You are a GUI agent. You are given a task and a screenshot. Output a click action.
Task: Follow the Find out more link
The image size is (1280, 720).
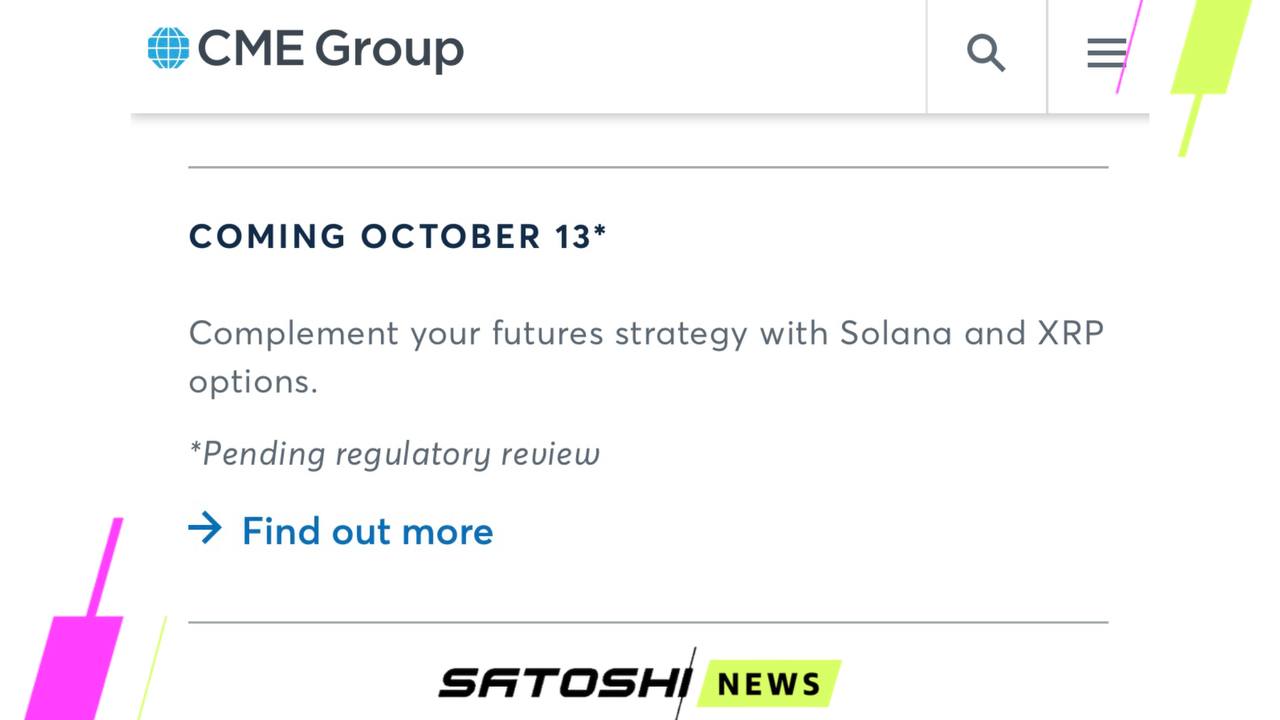(367, 531)
